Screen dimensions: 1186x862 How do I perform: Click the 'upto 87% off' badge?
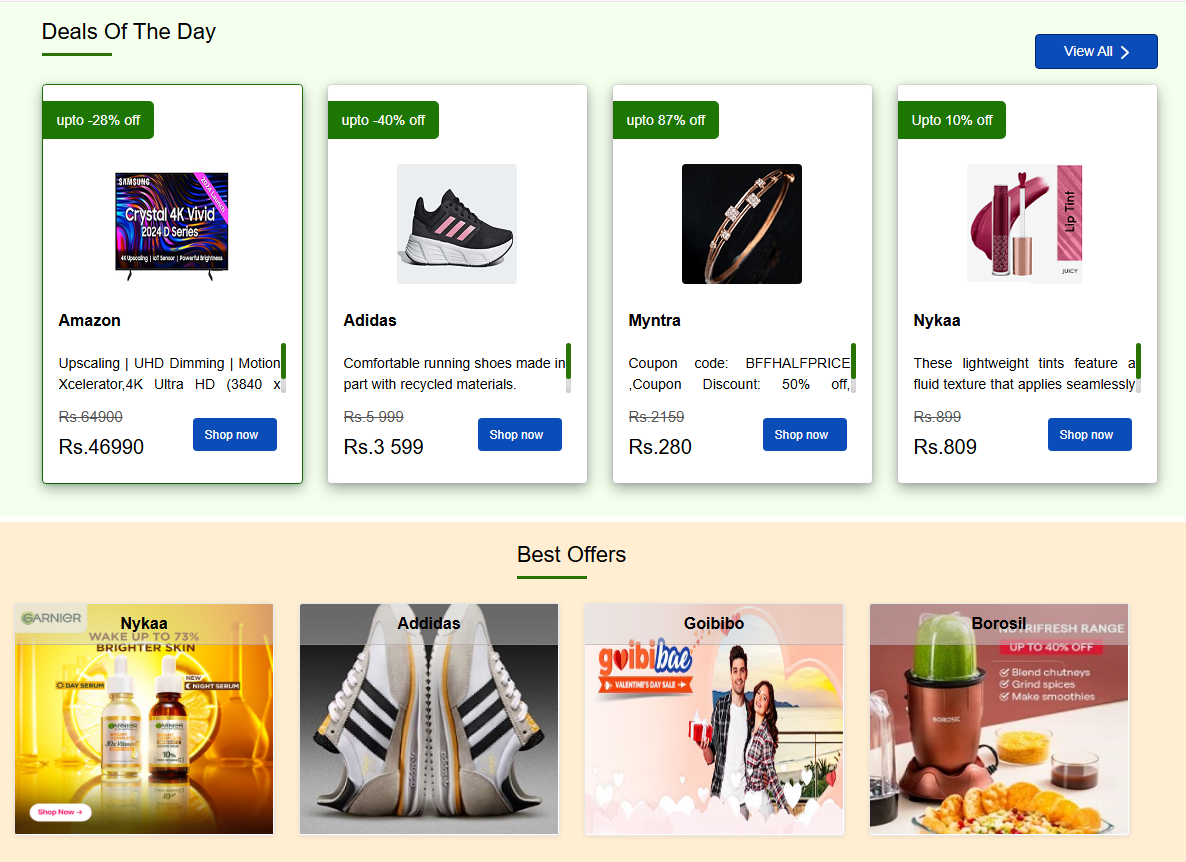coord(666,120)
